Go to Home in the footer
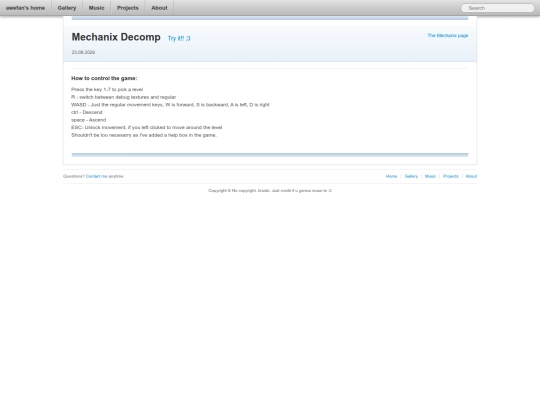The width and height of the screenshot is (540, 405). (391, 176)
